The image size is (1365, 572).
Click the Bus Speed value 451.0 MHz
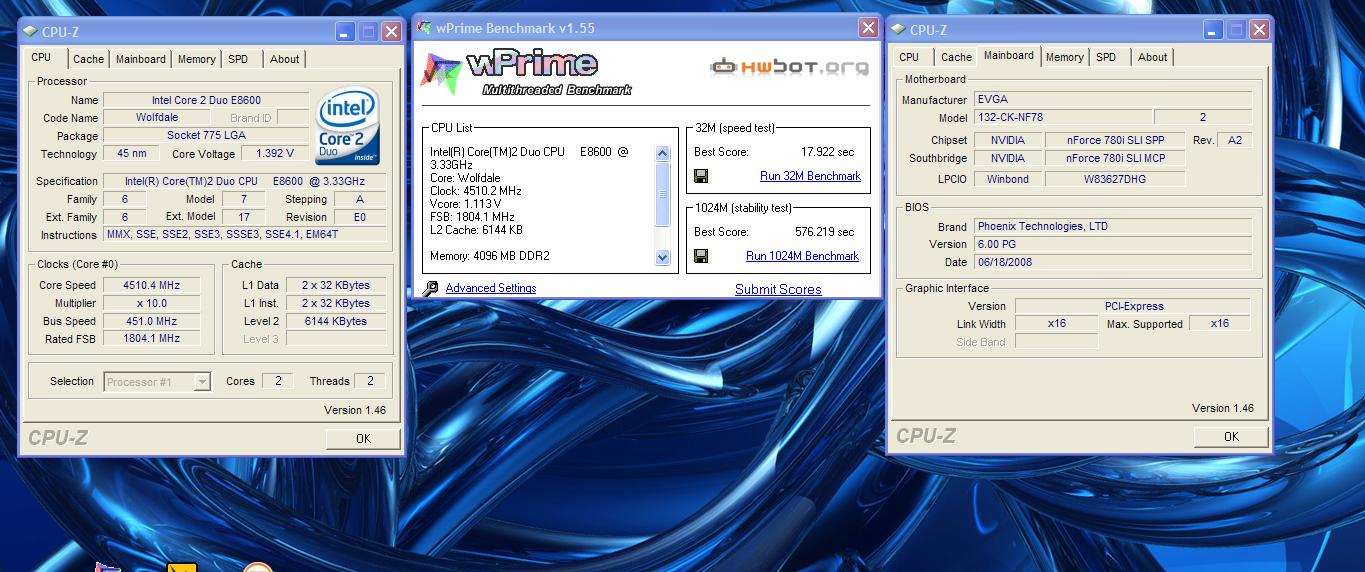click(x=150, y=321)
